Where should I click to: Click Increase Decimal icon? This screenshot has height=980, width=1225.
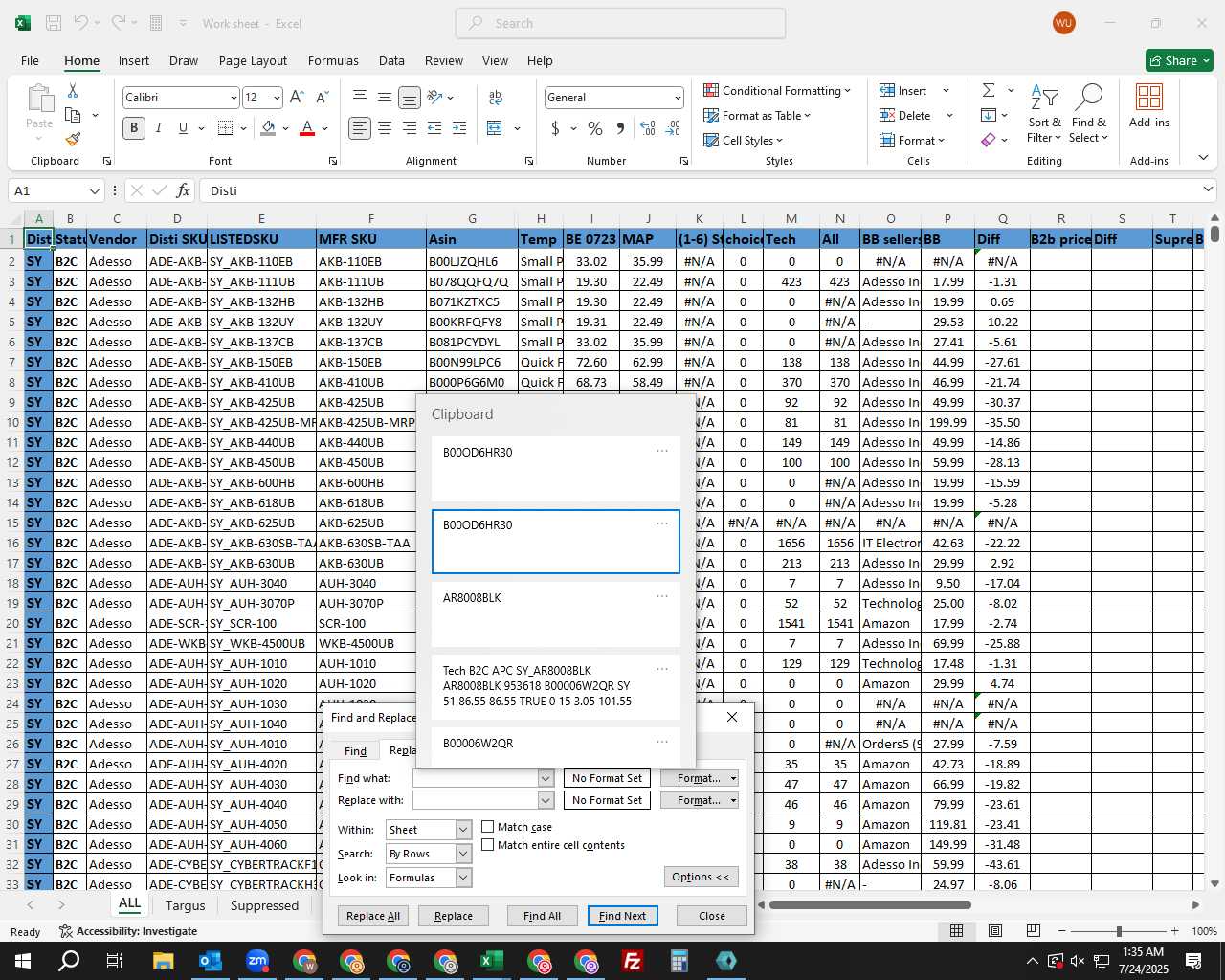648,128
